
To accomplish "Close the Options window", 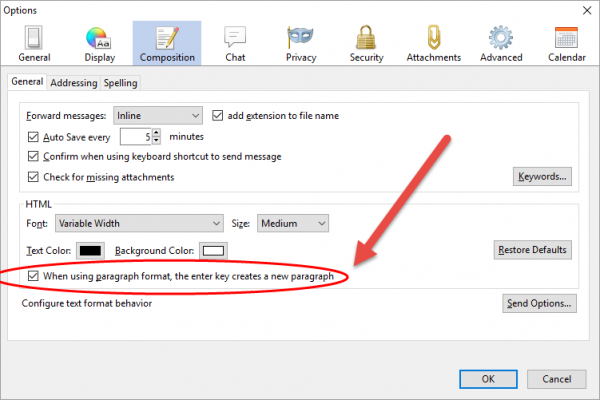I will [x=587, y=10].
